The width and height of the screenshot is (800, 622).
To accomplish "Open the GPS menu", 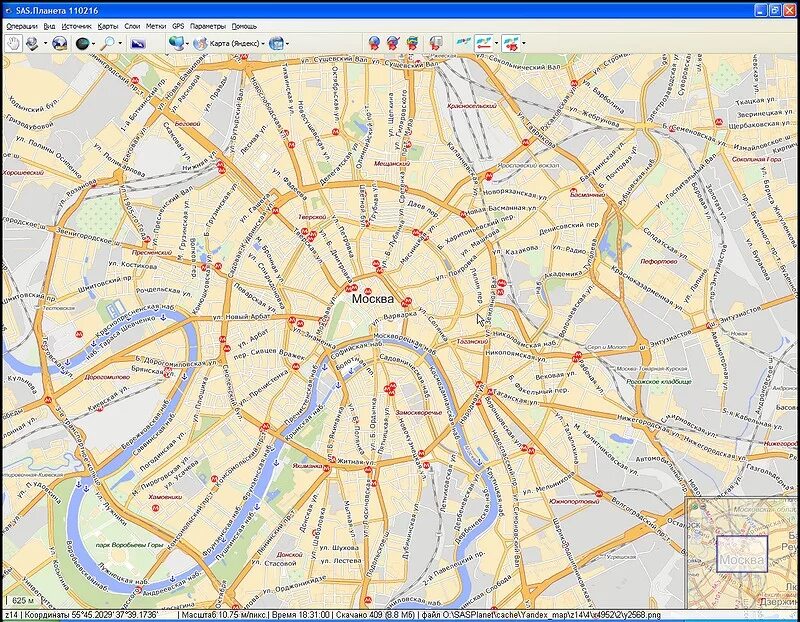I will coord(178,26).
